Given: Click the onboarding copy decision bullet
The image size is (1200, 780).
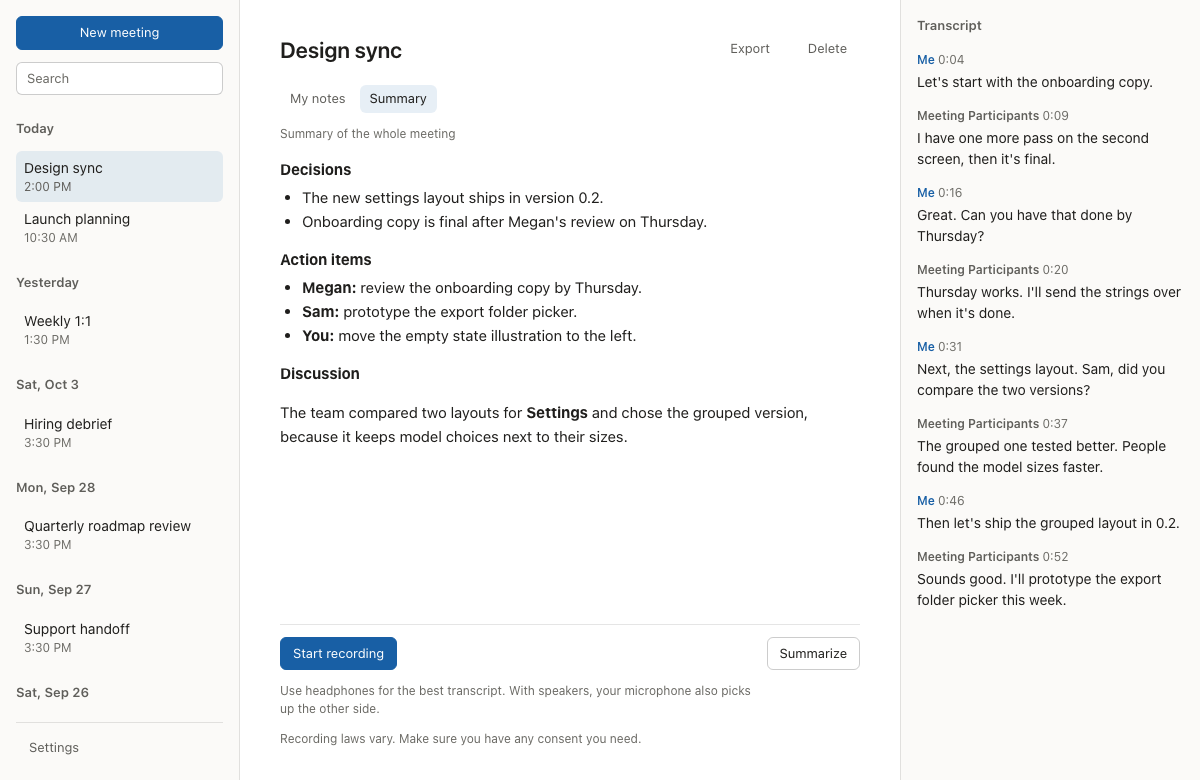Looking at the screenshot, I should pos(504,222).
